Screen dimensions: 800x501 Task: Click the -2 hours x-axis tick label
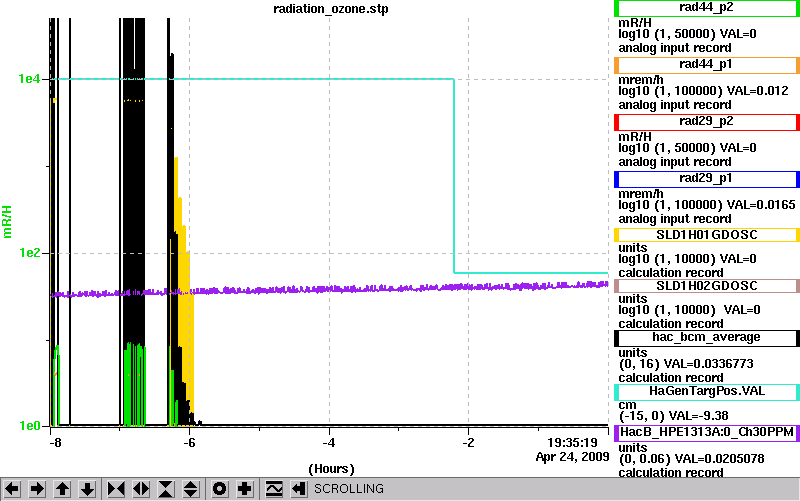coord(468,443)
